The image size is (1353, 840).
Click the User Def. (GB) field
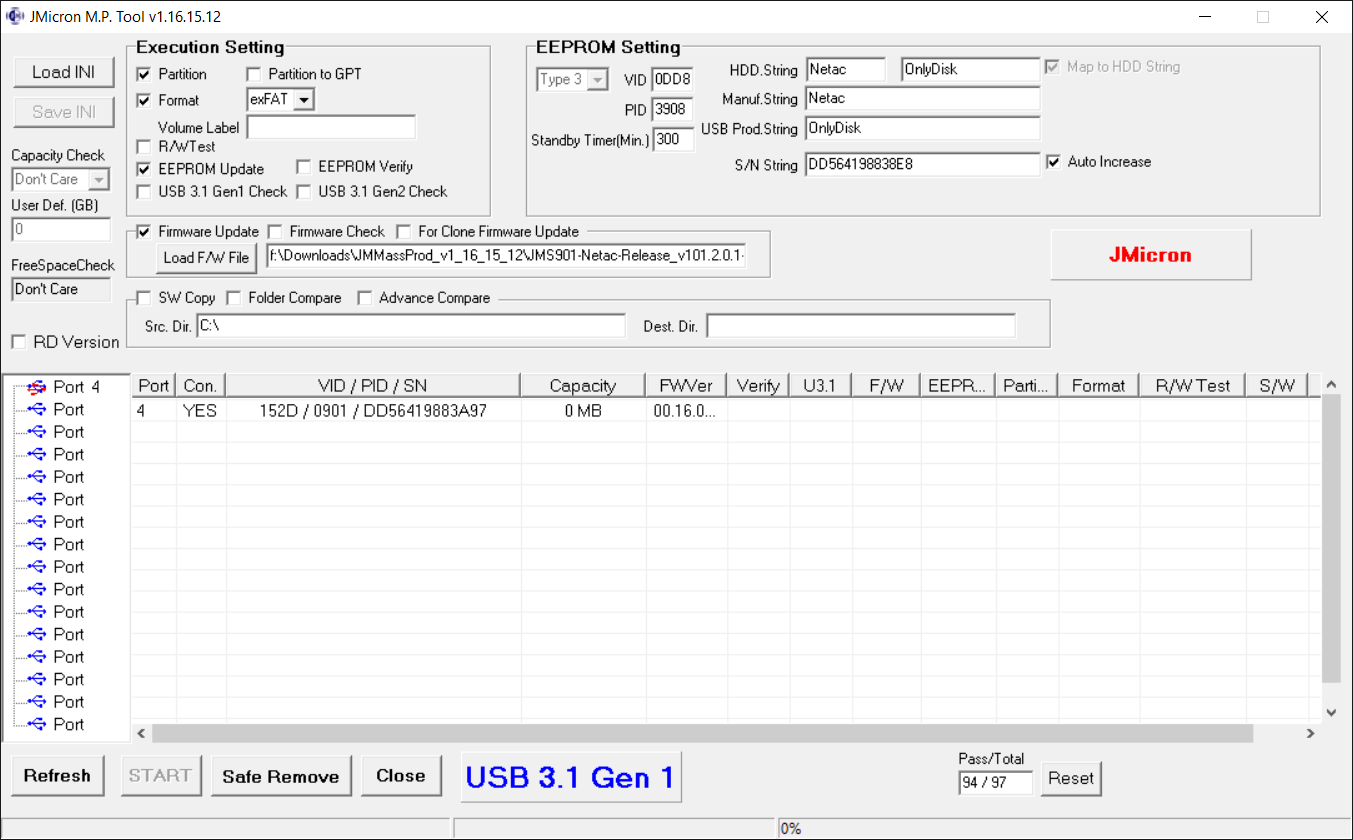pyautogui.click(x=61, y=229)
